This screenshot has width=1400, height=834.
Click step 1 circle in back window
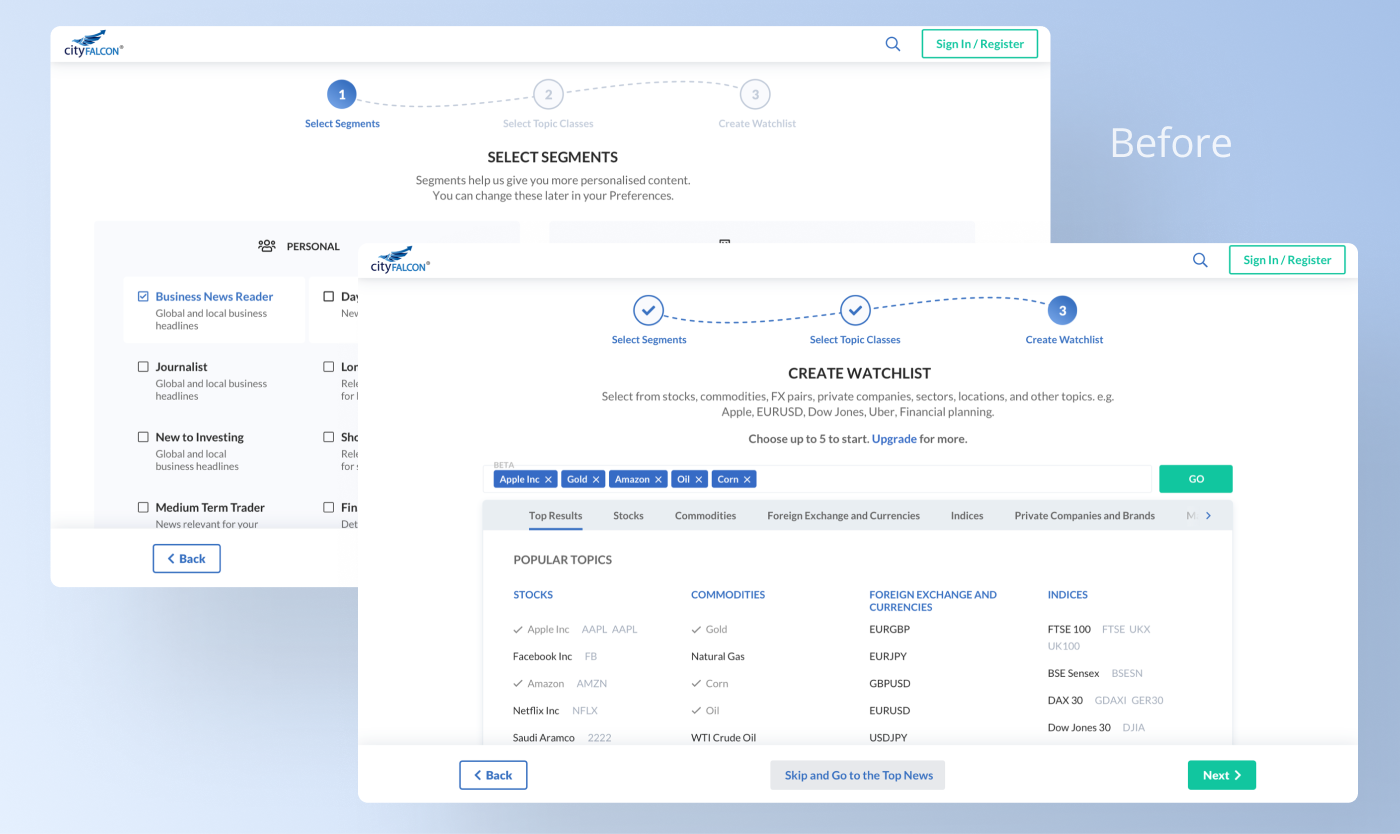[342, 95]
